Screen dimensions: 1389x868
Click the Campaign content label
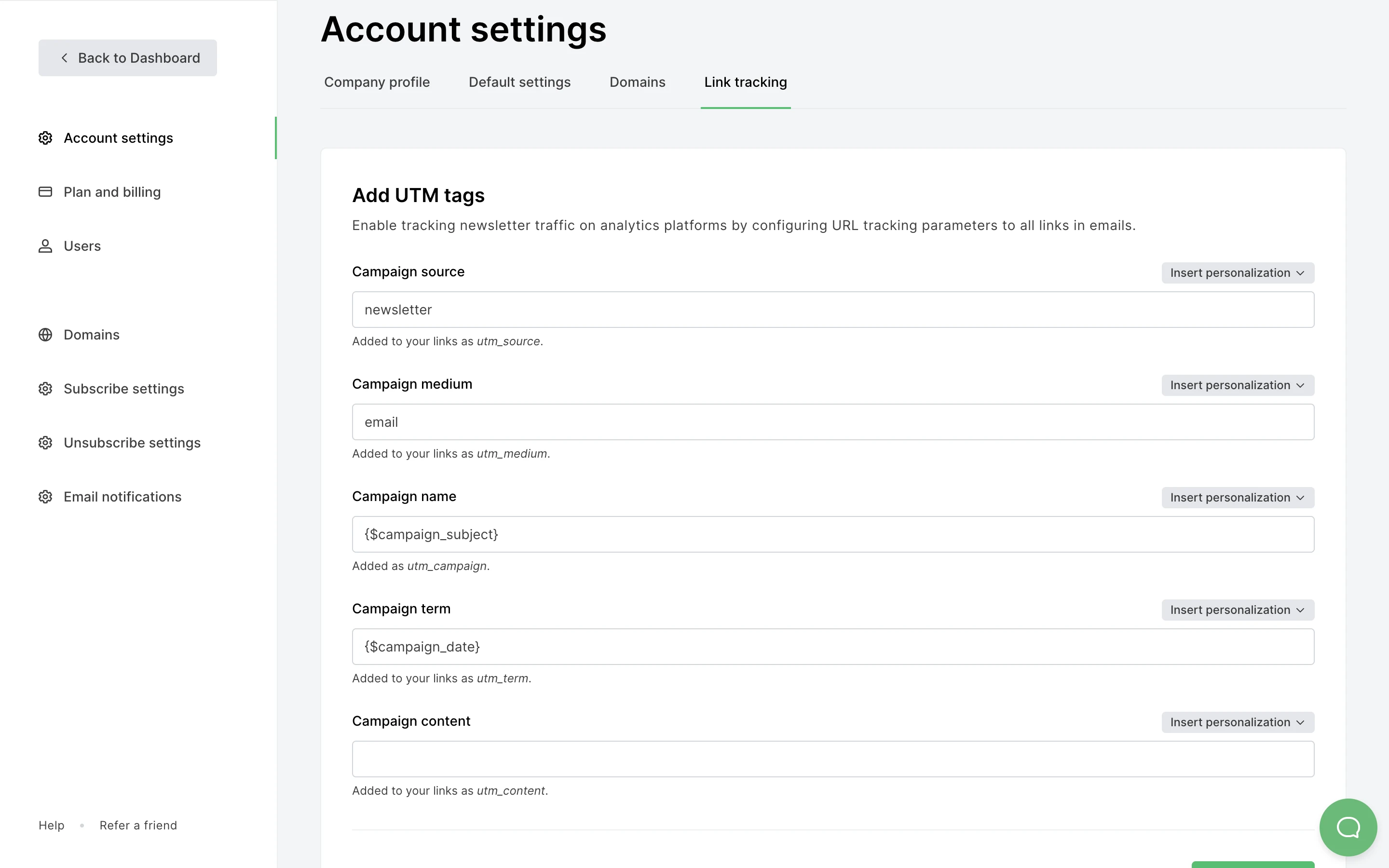pyautogui.click(x=411, y=721)
